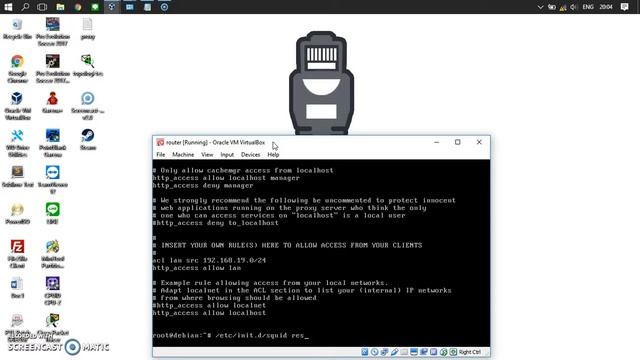Switch to VirtualBox taskbar button
This screenshot has width=640, height=360.
click(112, 7)
